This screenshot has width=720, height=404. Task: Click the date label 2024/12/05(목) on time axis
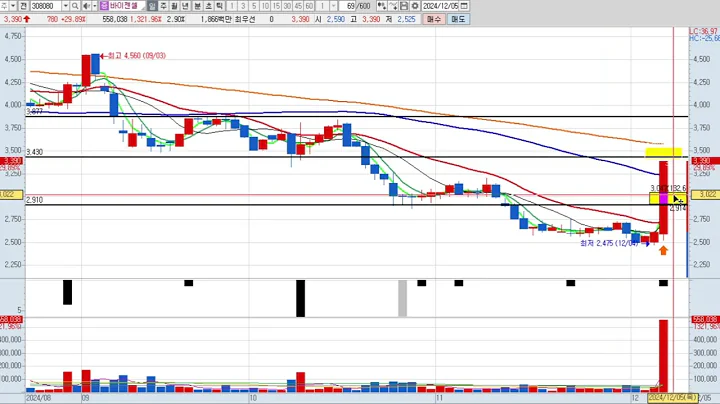[x=672, y=398]
